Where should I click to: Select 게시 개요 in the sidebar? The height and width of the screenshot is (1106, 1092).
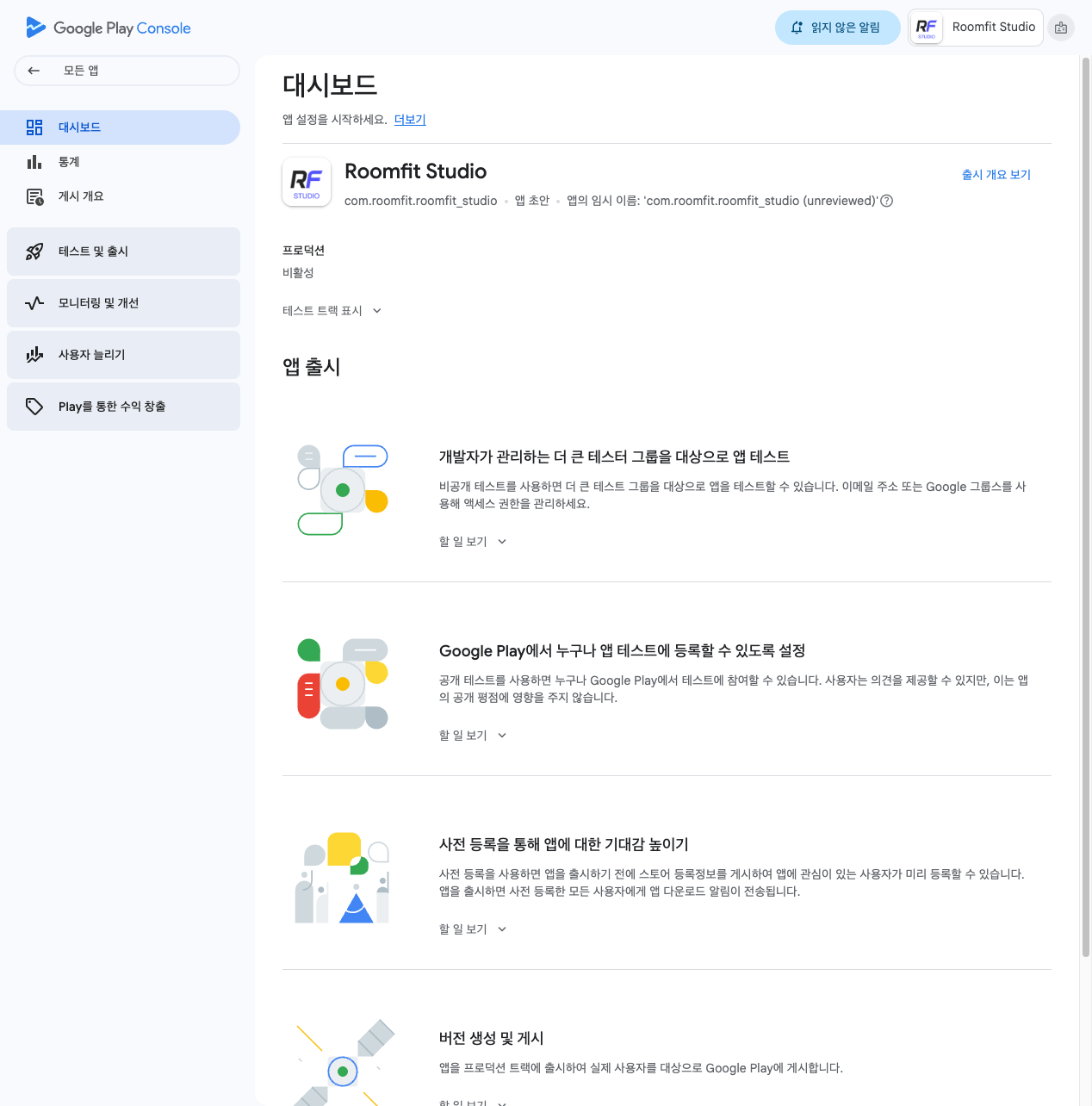tap(81, 196)
